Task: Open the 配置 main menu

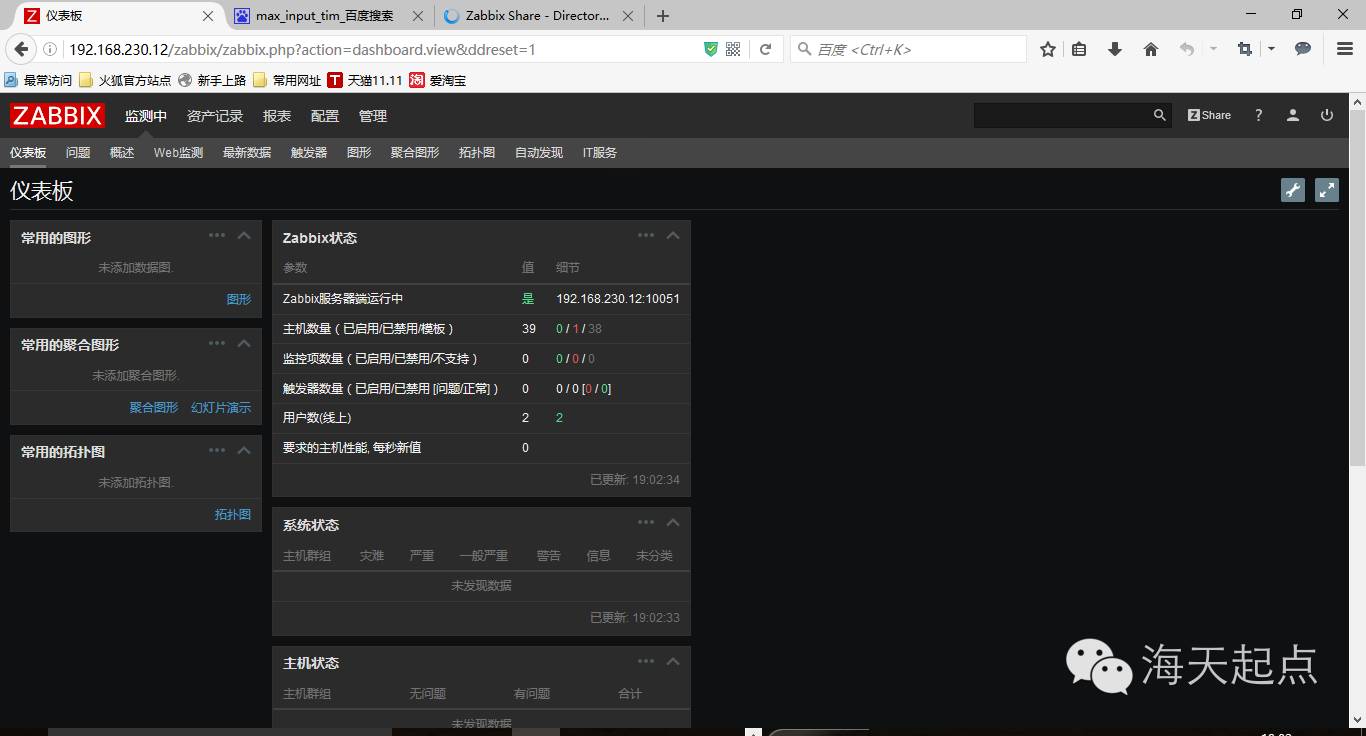Action: pyautogui.click(x=325, y=116)
